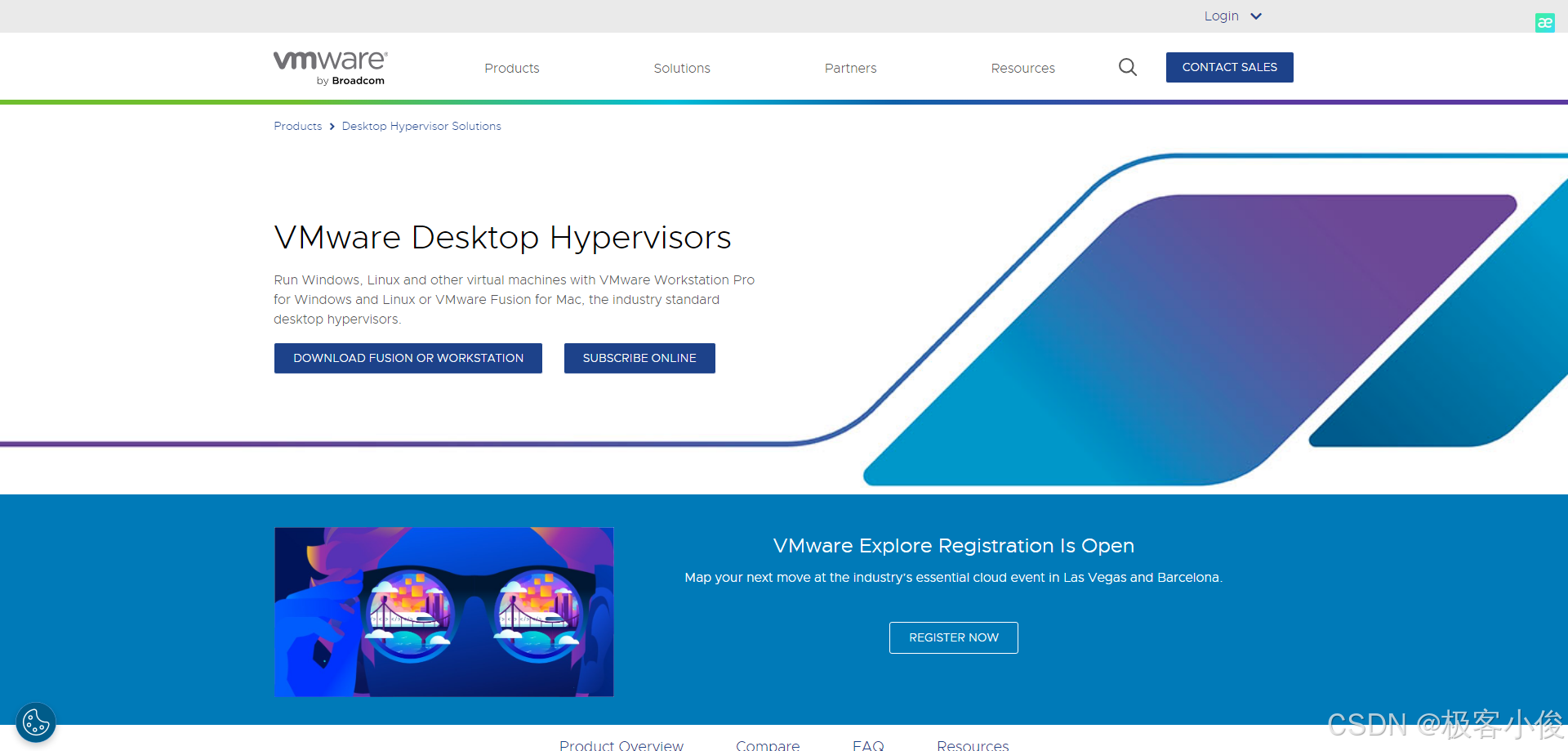Click the VMware by Broadcom logo

pos(331,68)
